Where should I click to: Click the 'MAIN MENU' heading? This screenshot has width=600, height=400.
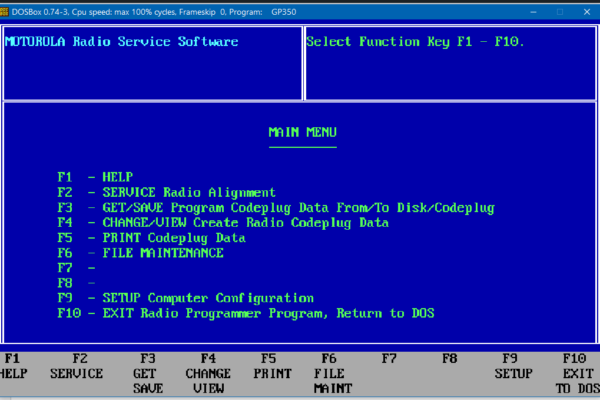pos(303,132)
